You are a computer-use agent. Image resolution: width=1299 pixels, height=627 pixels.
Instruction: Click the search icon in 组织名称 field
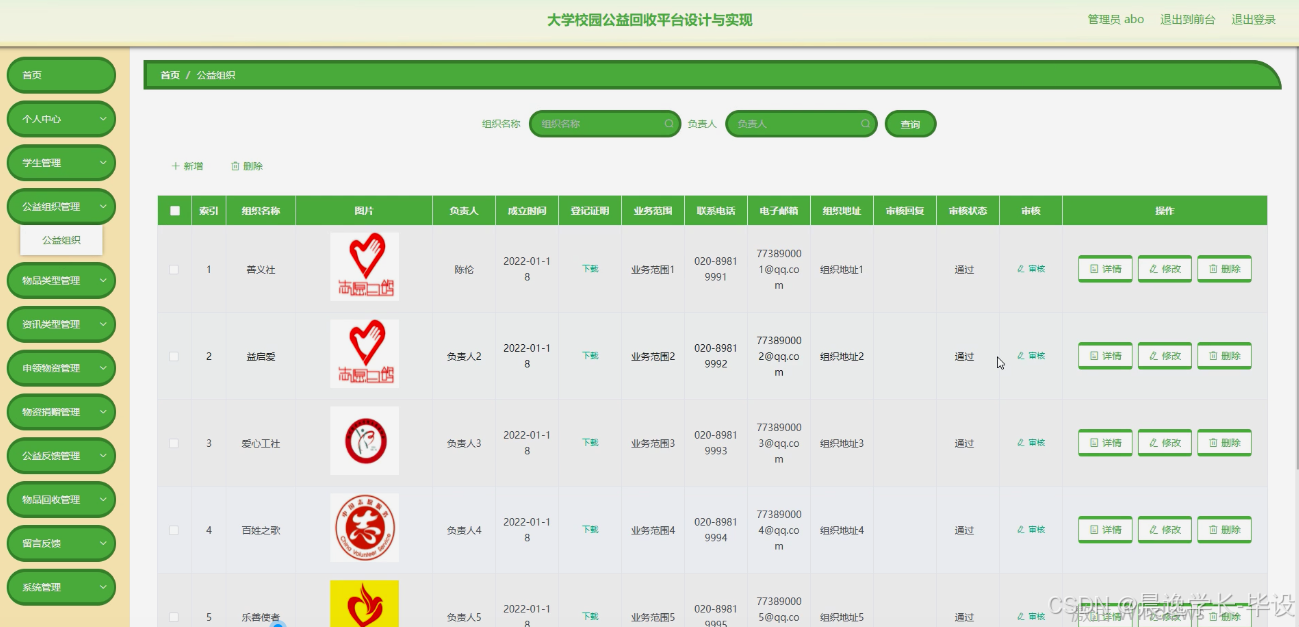669,124
